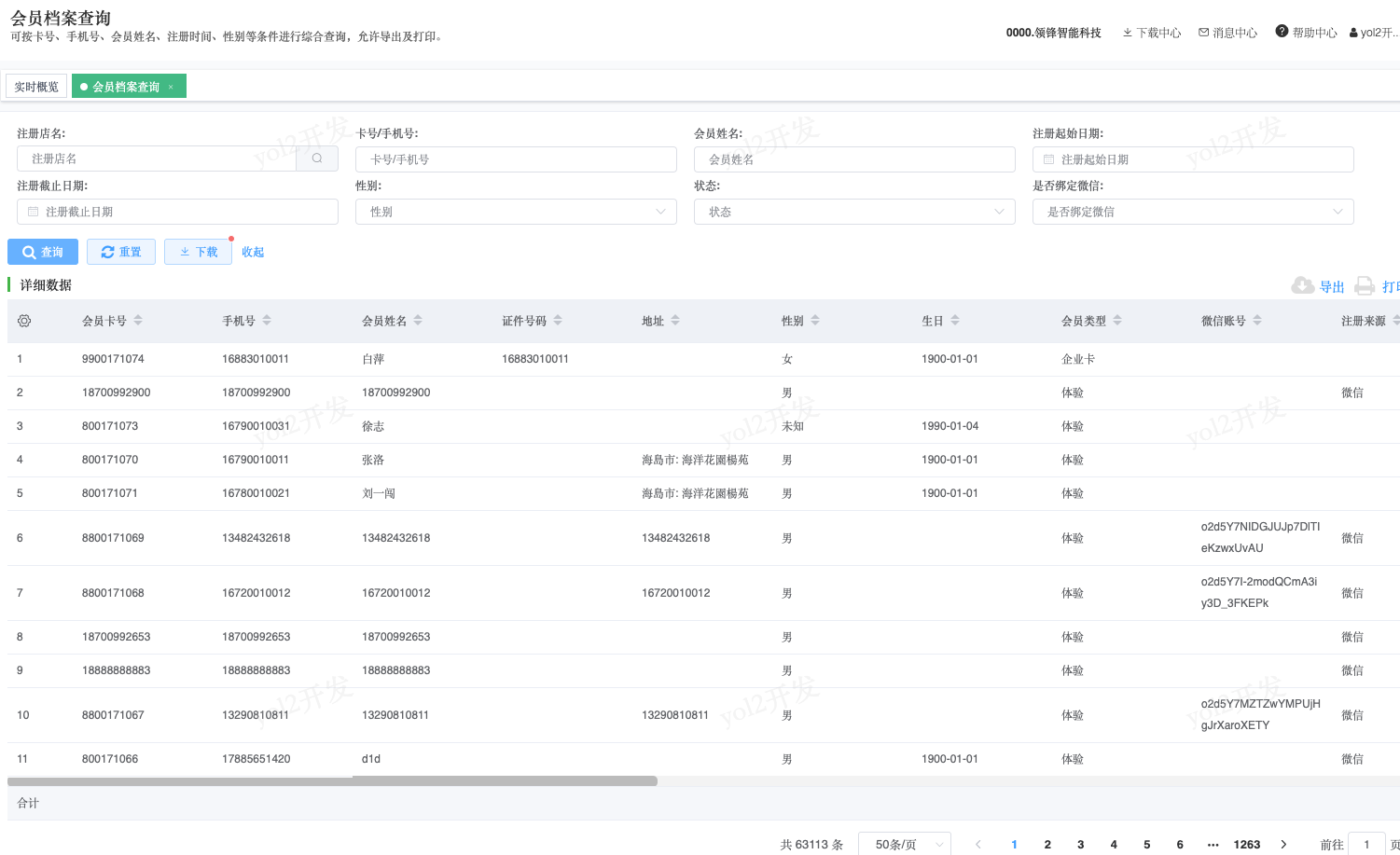The height and width of the screenshot is (855, 1400).
Task: Click the 前往 page number input
Action: (1367, 845)
